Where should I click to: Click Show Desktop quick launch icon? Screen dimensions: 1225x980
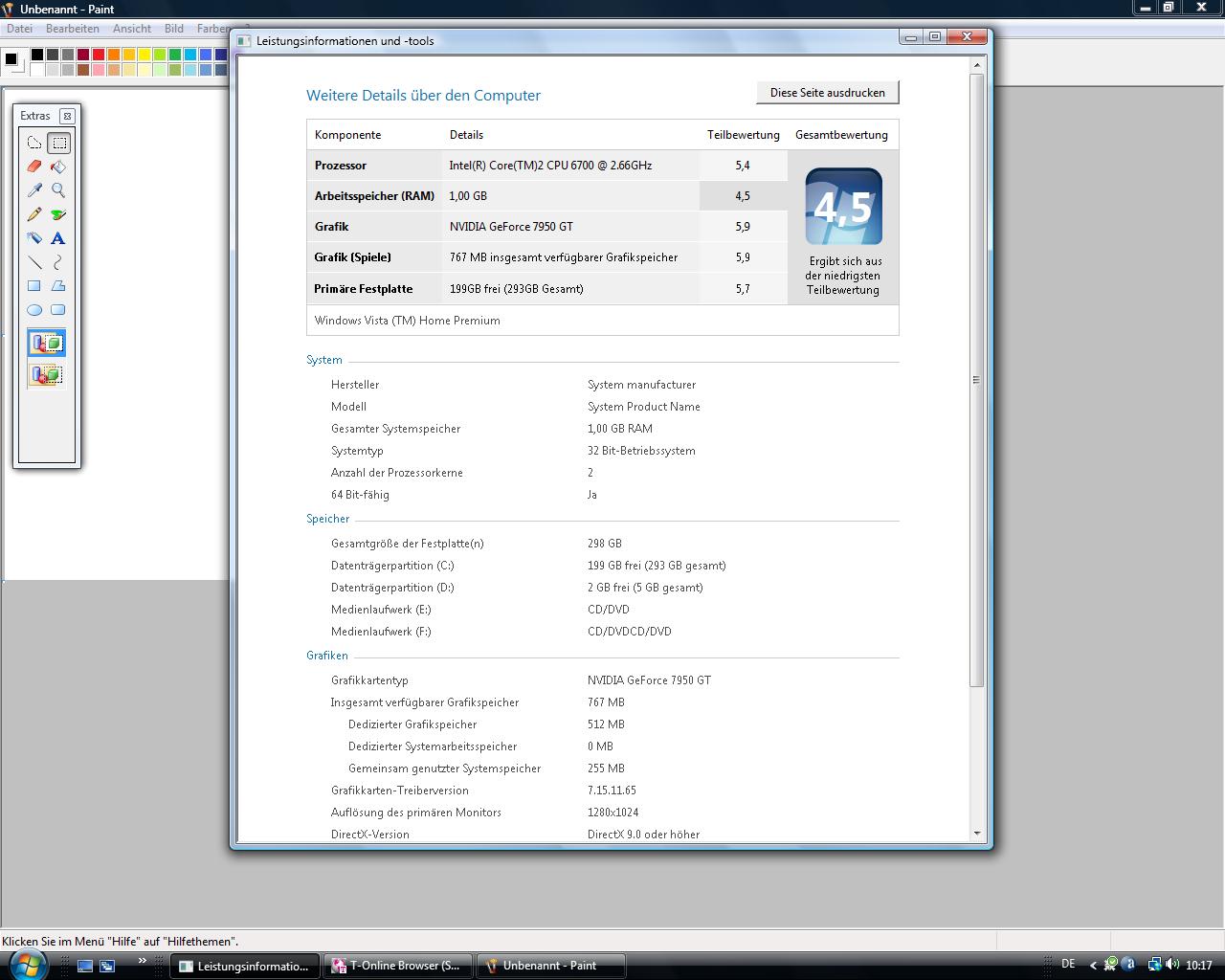pyautogui.click(x=85, y=967)
